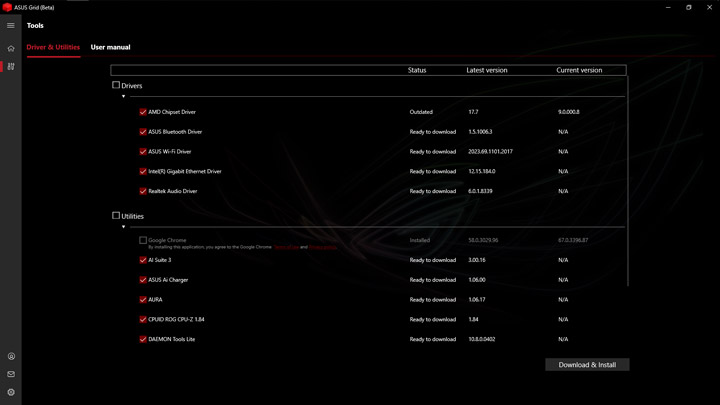Uncheck ASUS Ai Charger
Image resolution: width=720 pixels, height=405 pixels.
click(x=143, y=280)
